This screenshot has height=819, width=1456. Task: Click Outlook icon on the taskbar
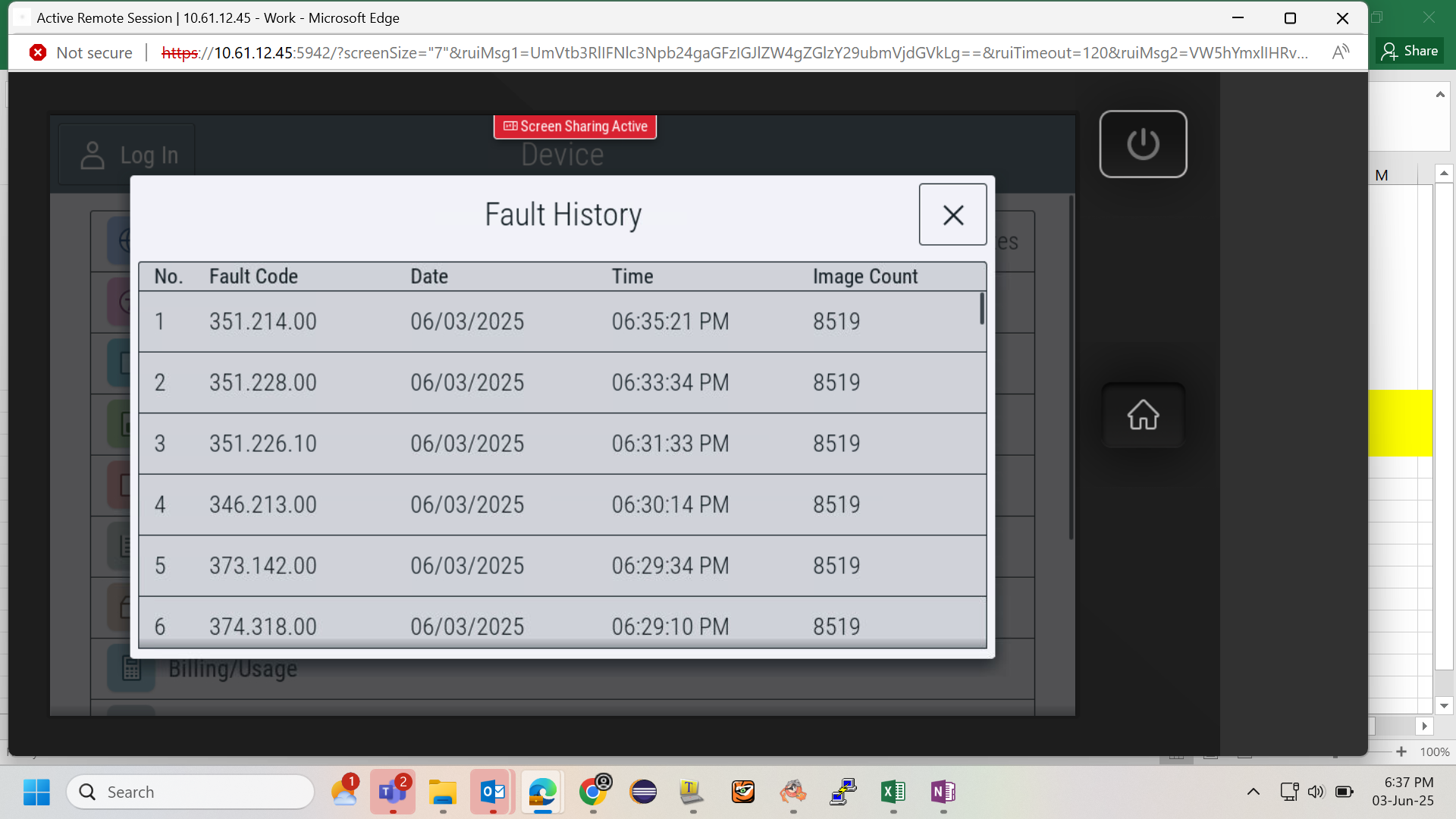pyautogui.click(x=493, y=792)
